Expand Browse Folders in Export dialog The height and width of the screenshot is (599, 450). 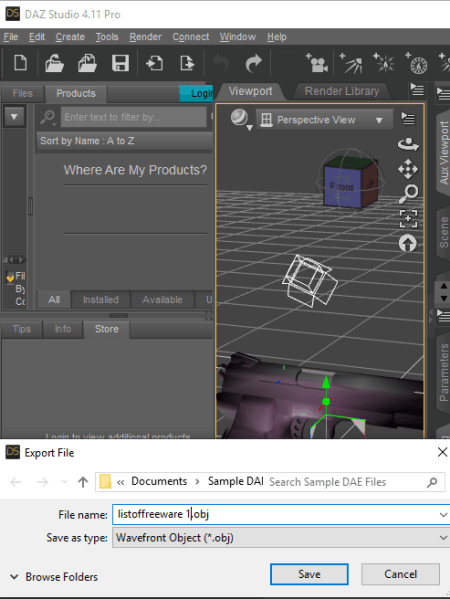pos(54,577)
